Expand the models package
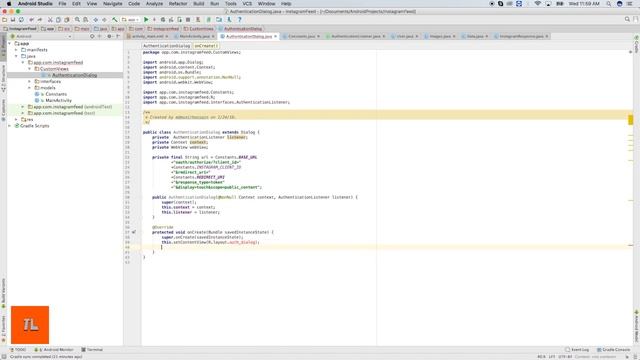 [x=29, y=88]
